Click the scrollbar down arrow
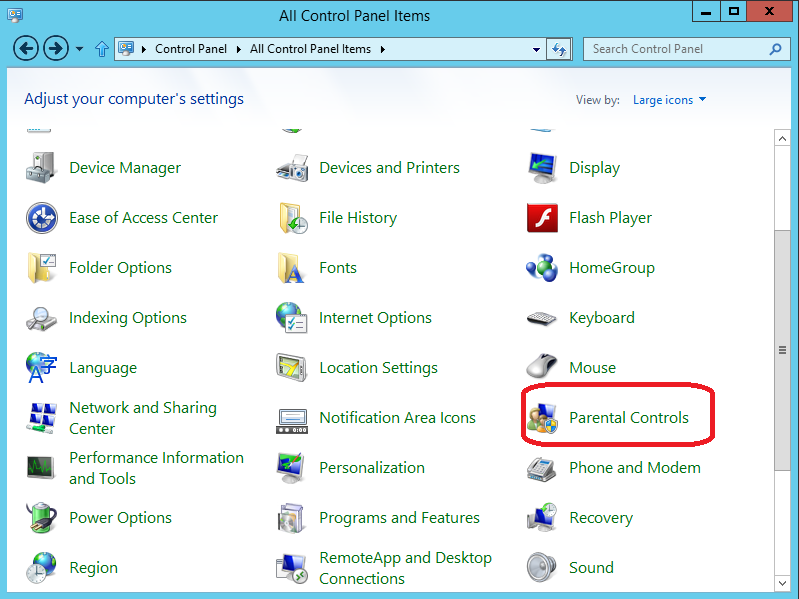Screen dimensions: 799x599 coord(782,583)
